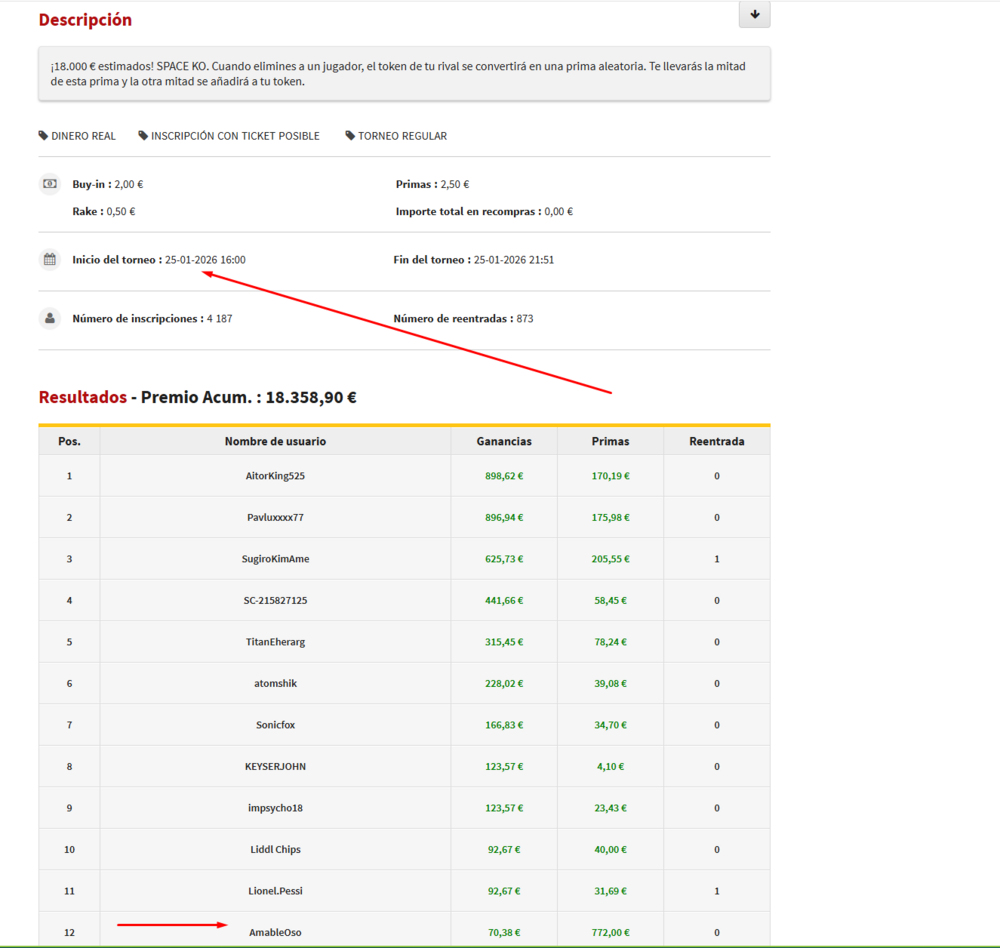Screen dimensions: 1000x948
Task: Click on user SugiroKimAme
Action: (x=275, y=559)
